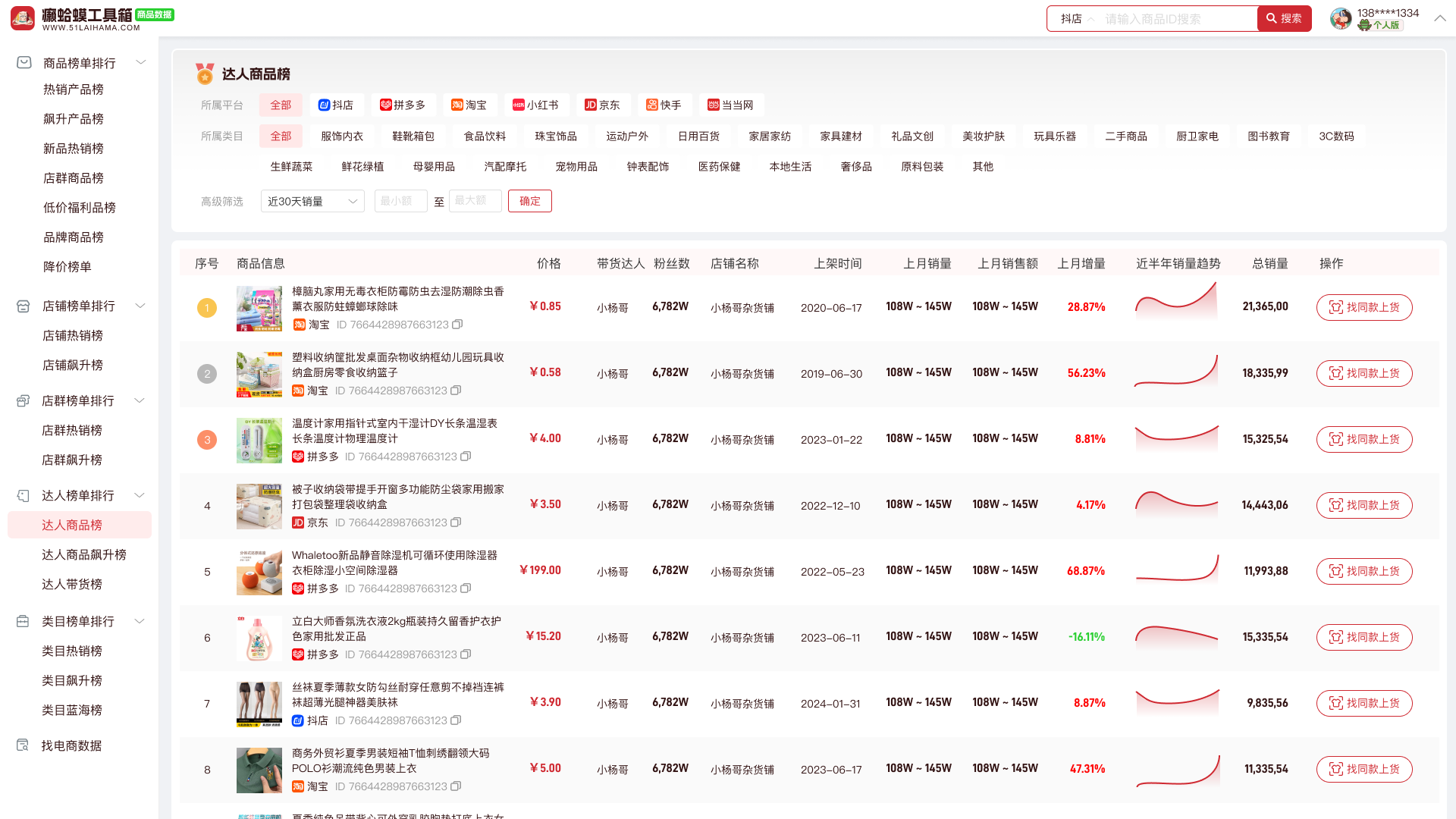
Task: Filter platform by 拼多多 icon
Action: pyautogui.click(x=385, y=105)
